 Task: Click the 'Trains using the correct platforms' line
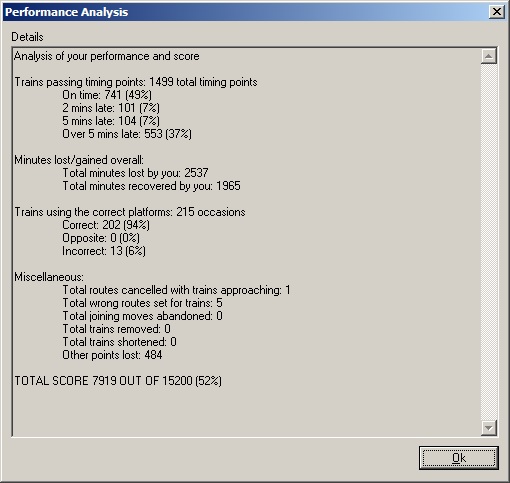pos(130,212)
